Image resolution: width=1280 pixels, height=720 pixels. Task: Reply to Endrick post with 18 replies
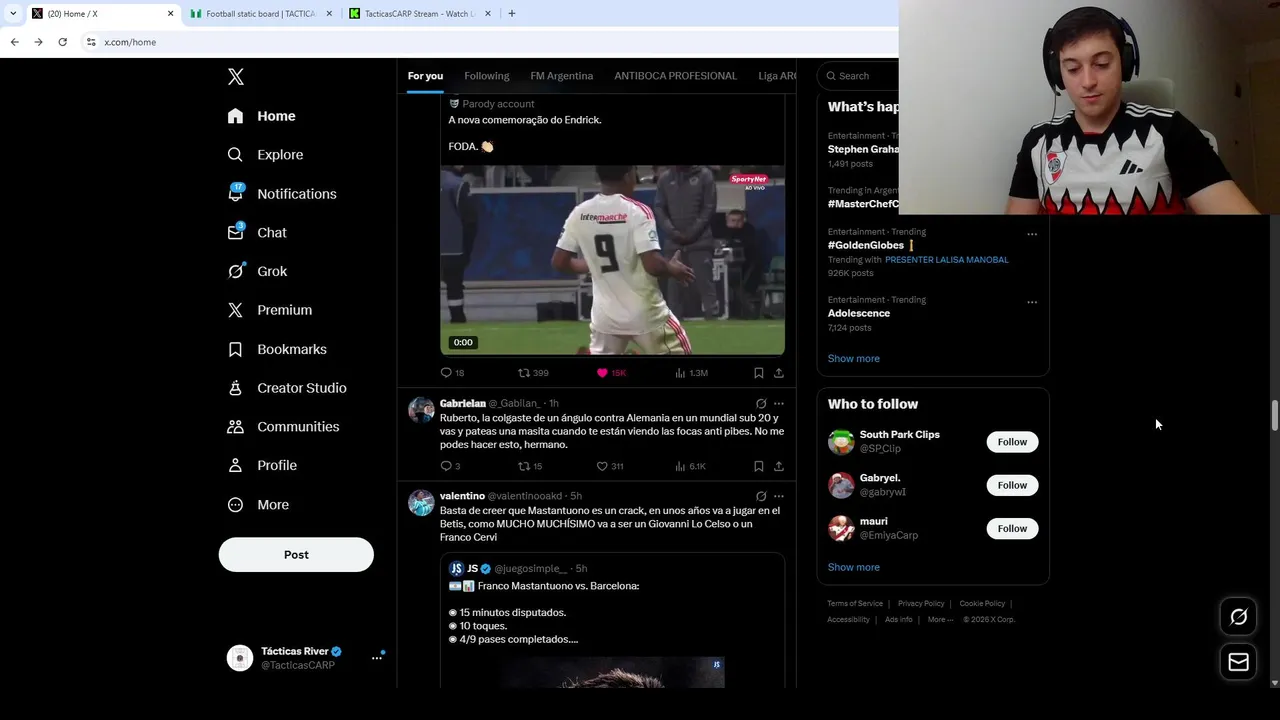click(453, 373)
